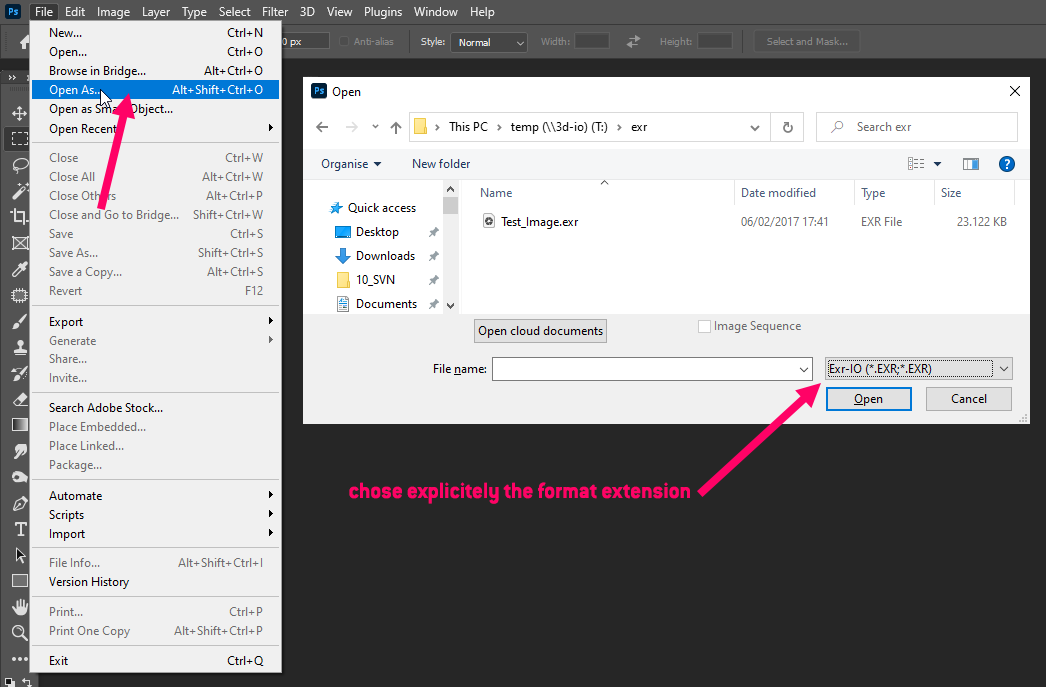The image size is (1046, 687).
Task: Select the Hand tool
Action: tap(19, 607)
